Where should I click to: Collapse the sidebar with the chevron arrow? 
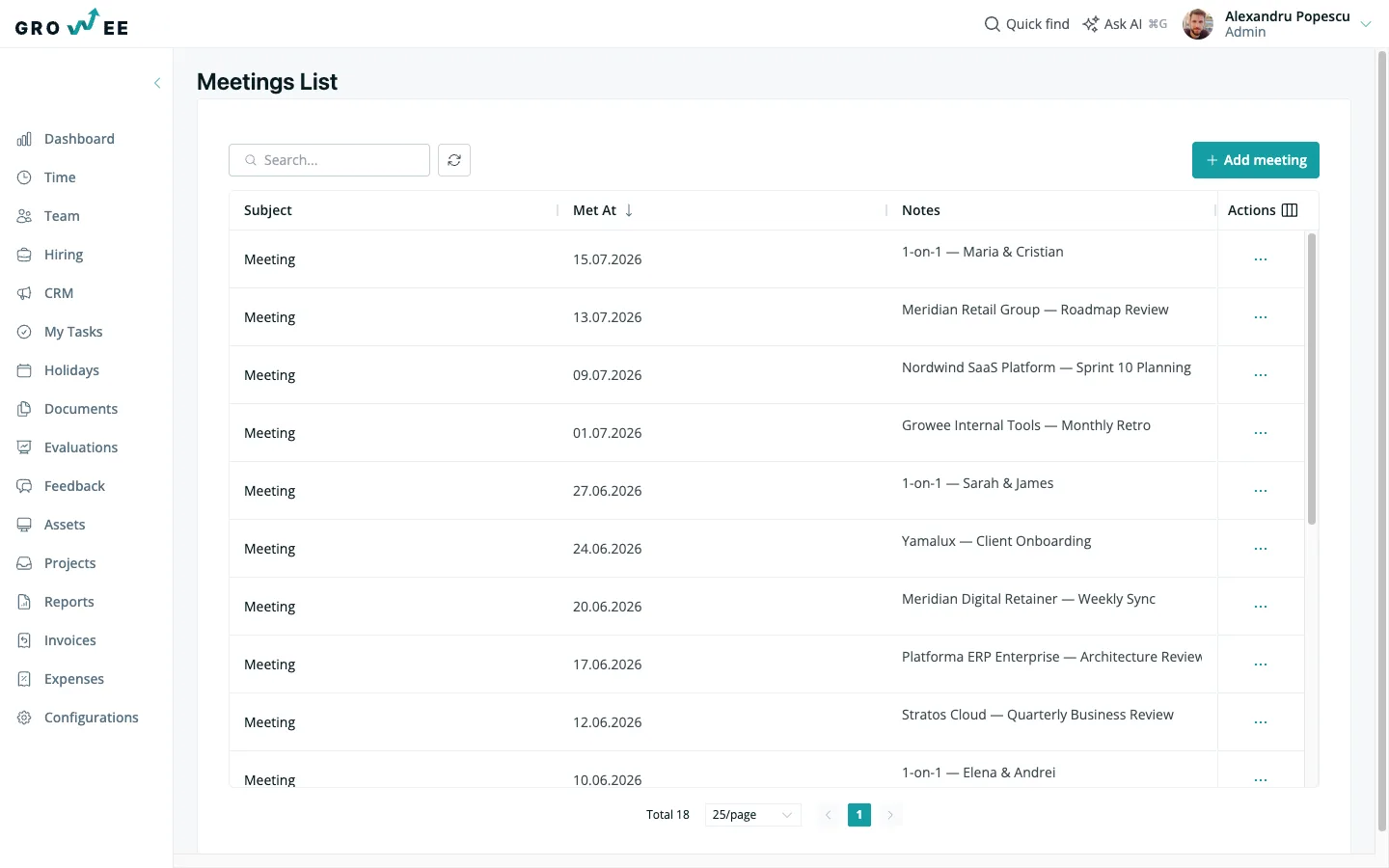157,83
